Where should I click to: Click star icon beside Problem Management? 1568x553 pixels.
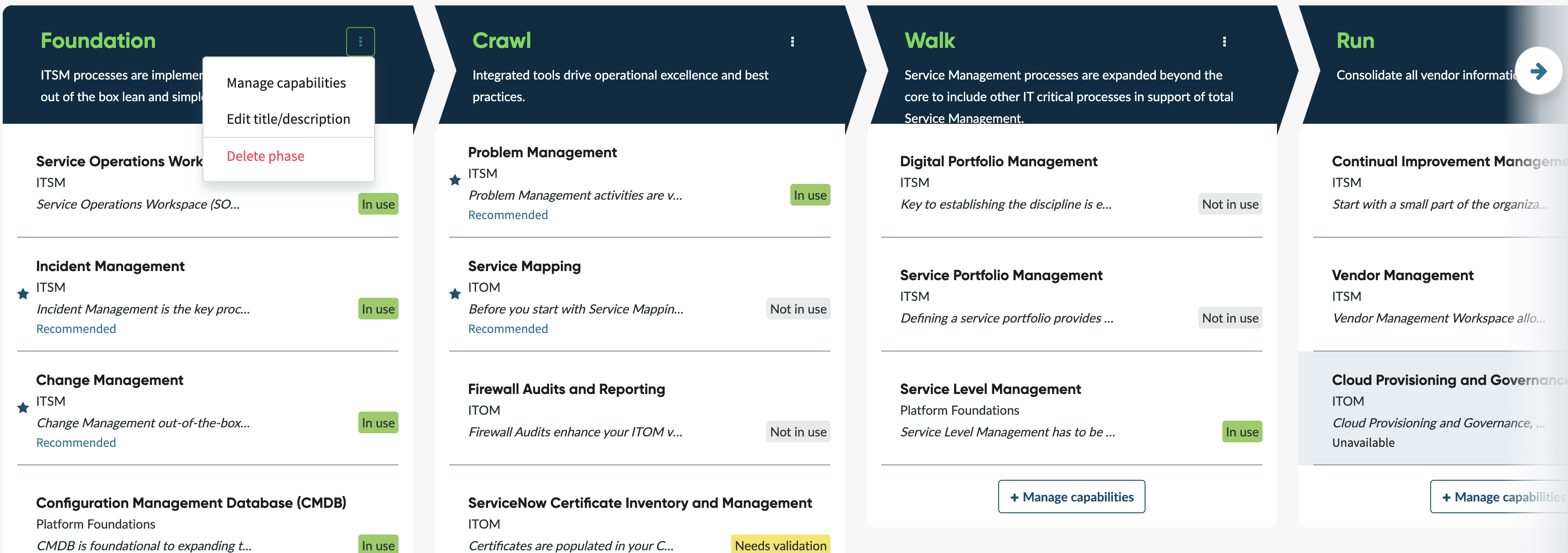(455, 180)
